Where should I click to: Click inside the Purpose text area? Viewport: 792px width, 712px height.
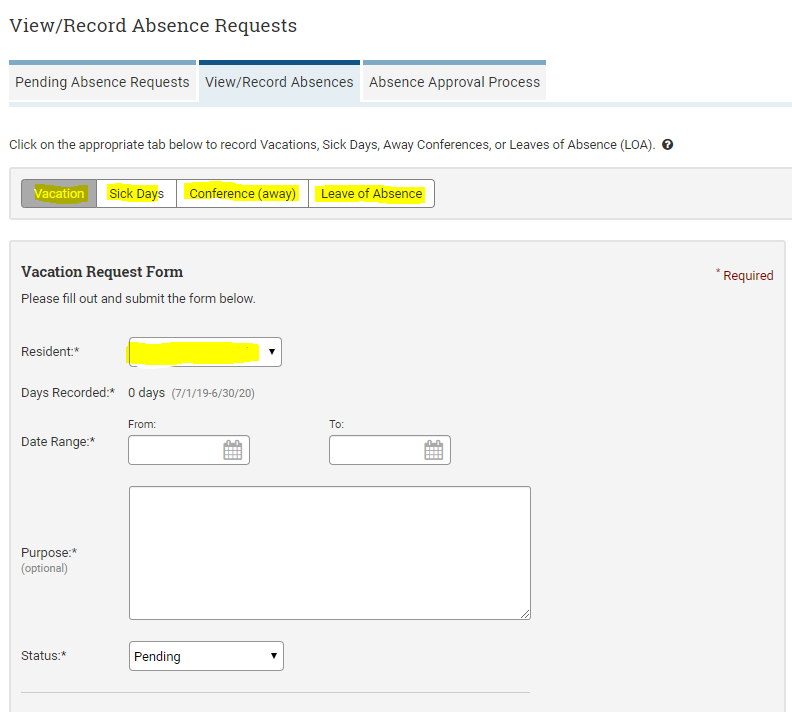click(330, 553)
